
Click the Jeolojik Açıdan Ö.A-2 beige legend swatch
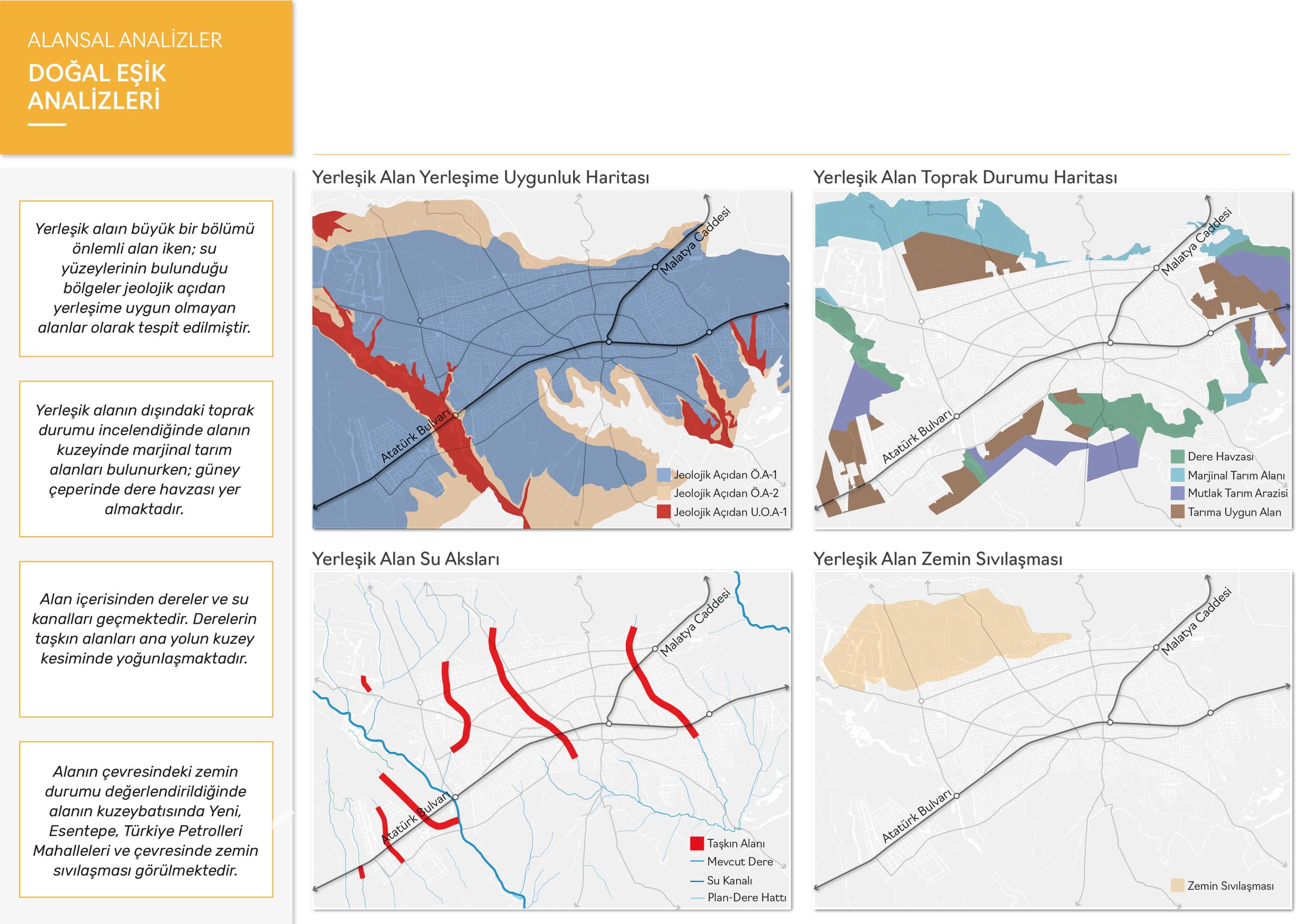(663, 493)
